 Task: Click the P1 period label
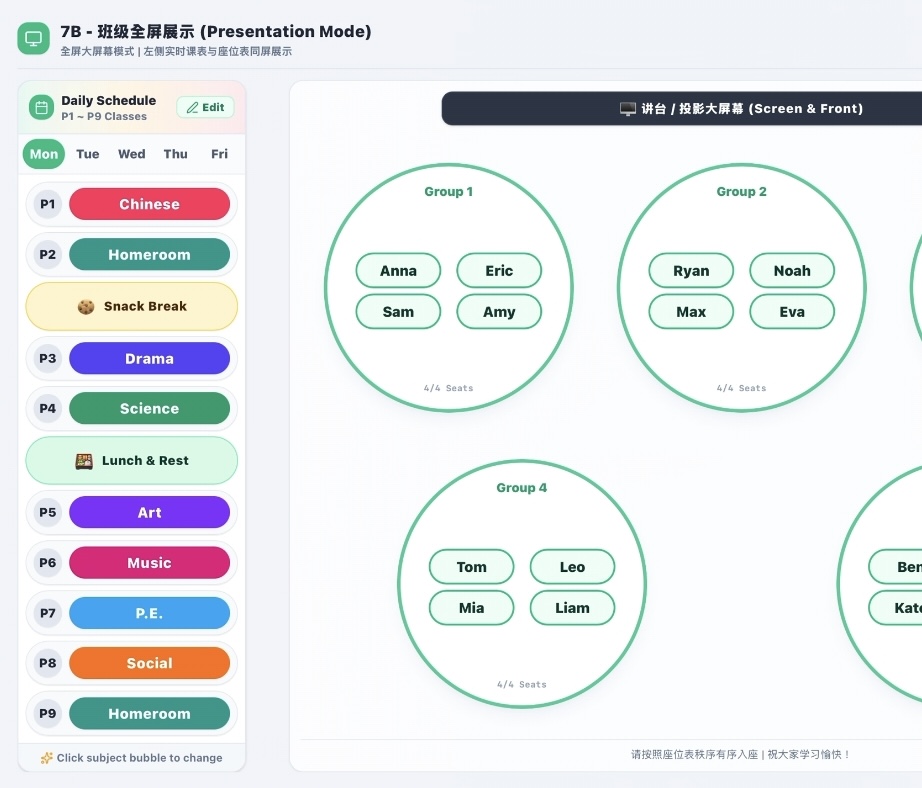(x=48, y=204)
